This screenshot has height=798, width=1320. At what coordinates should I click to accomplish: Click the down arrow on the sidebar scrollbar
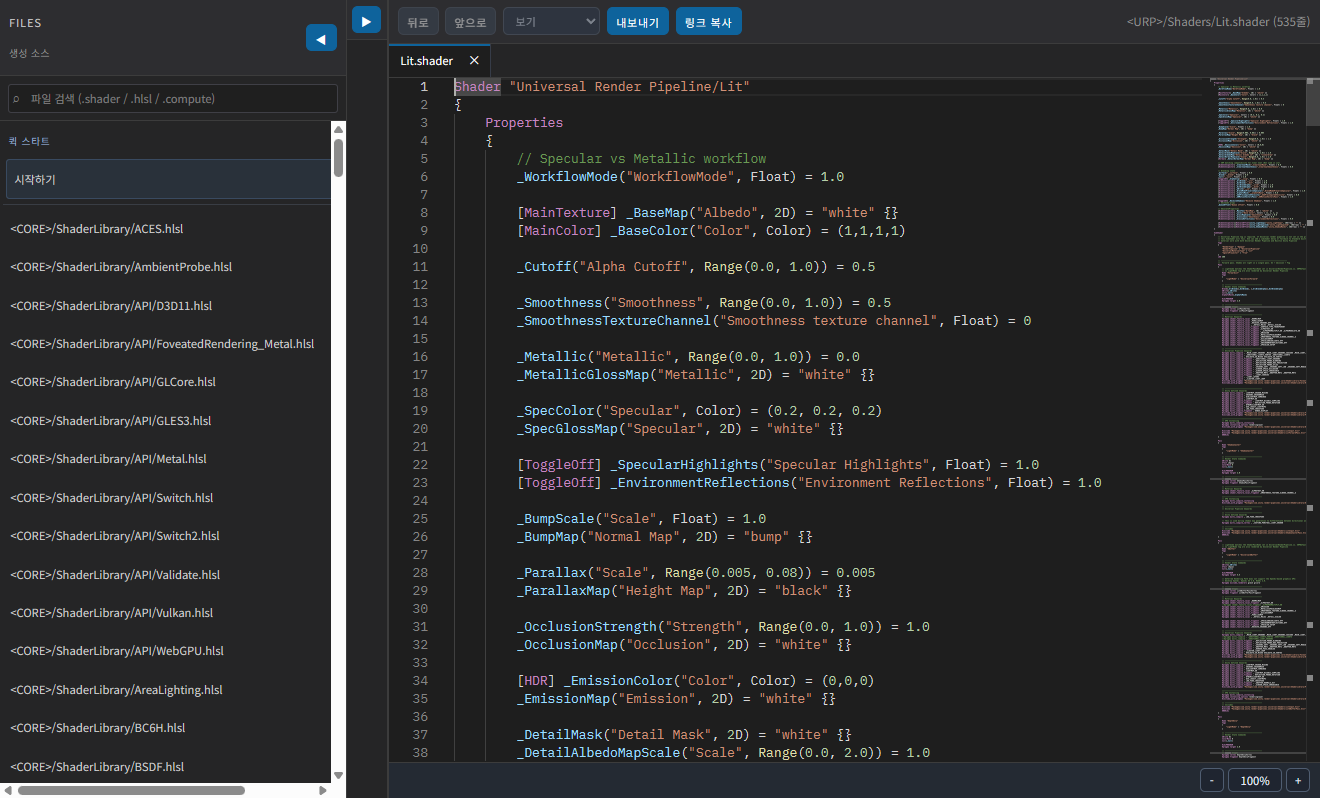338,773
